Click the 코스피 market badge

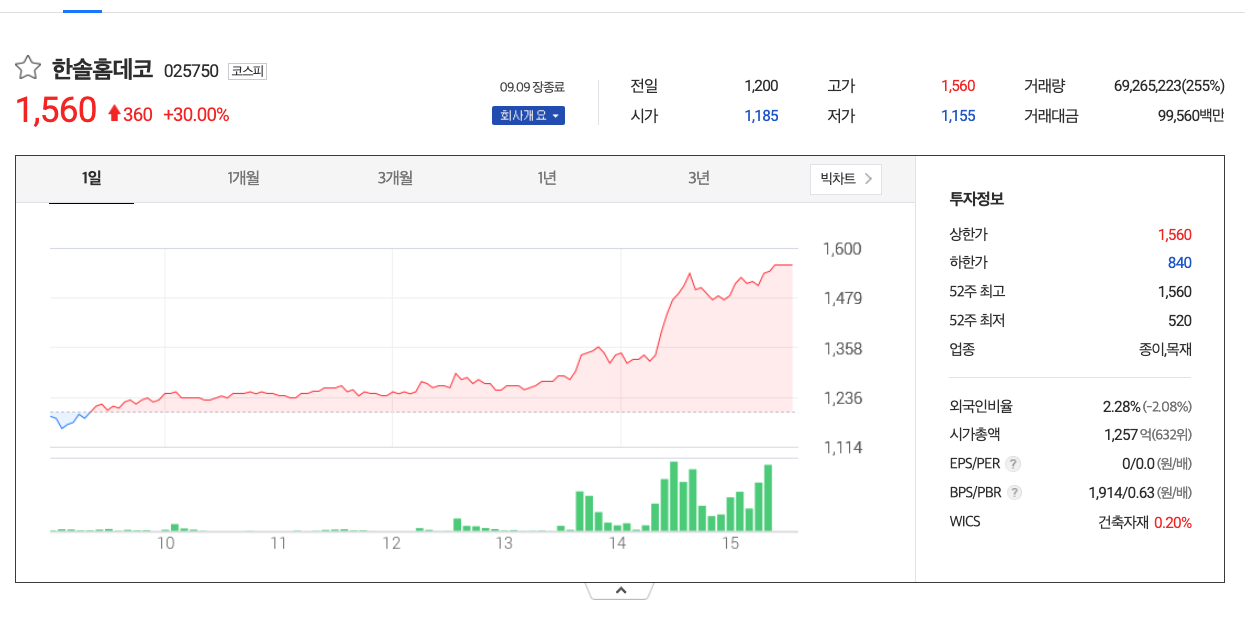click(247, 71)
